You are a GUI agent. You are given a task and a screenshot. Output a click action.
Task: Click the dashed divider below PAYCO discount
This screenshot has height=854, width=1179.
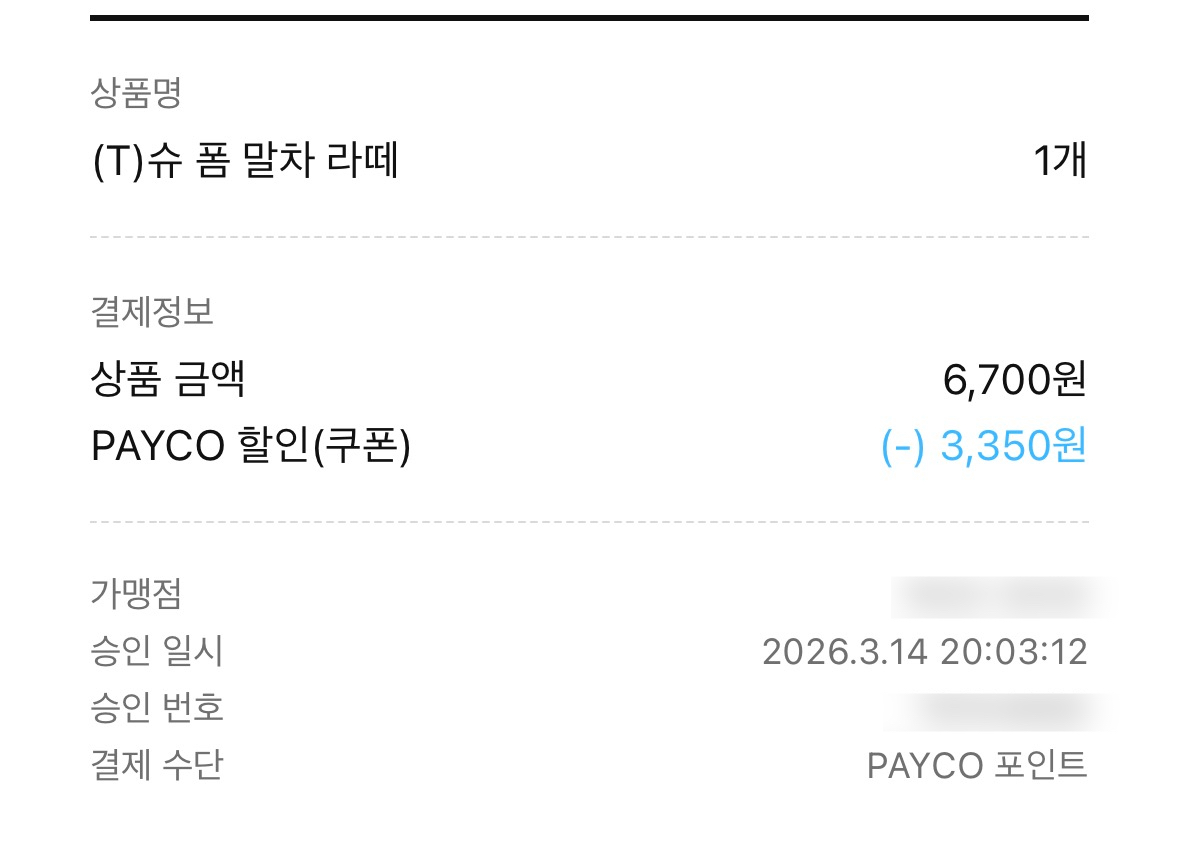[590, 521]
